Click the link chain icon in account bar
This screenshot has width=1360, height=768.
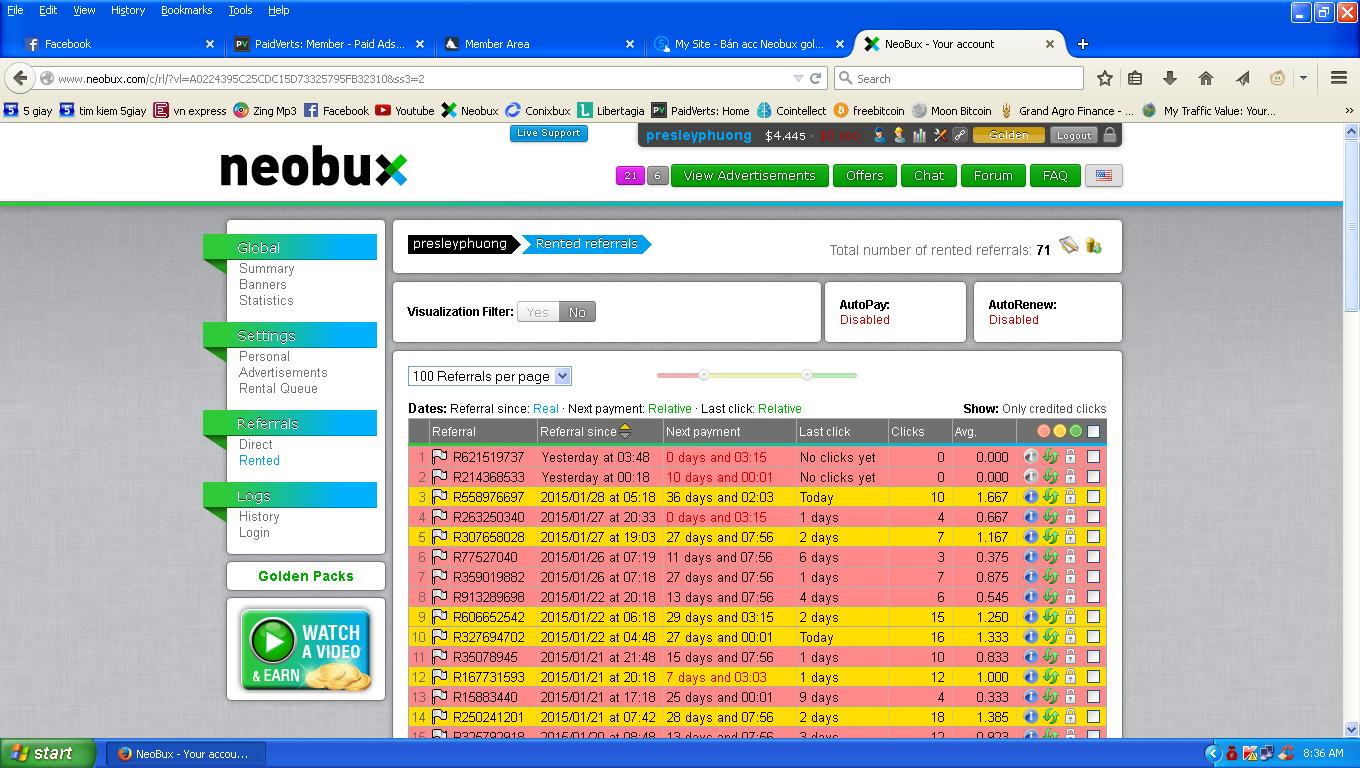click(959, 135)
